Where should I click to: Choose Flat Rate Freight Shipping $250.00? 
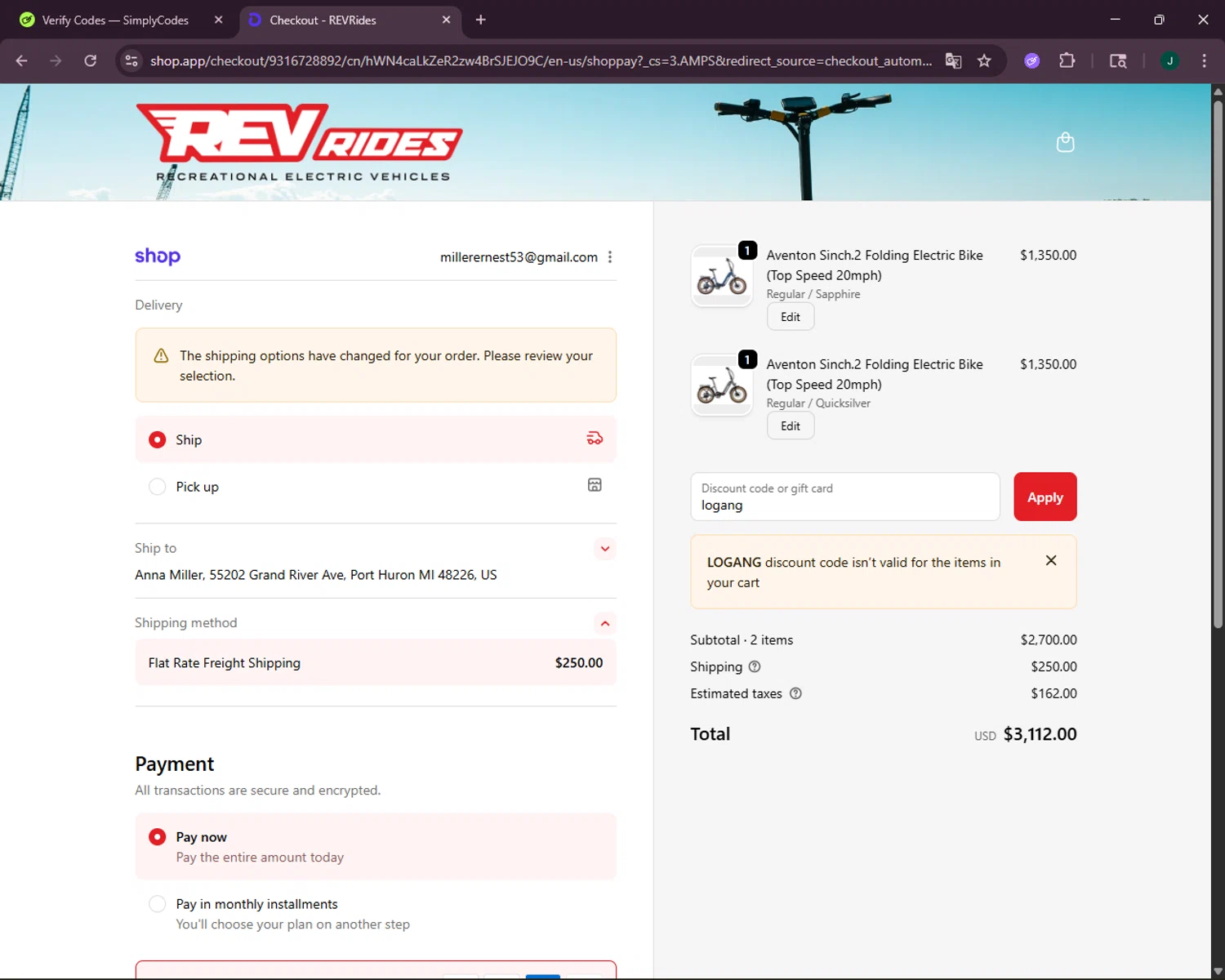tap(376, 662)
